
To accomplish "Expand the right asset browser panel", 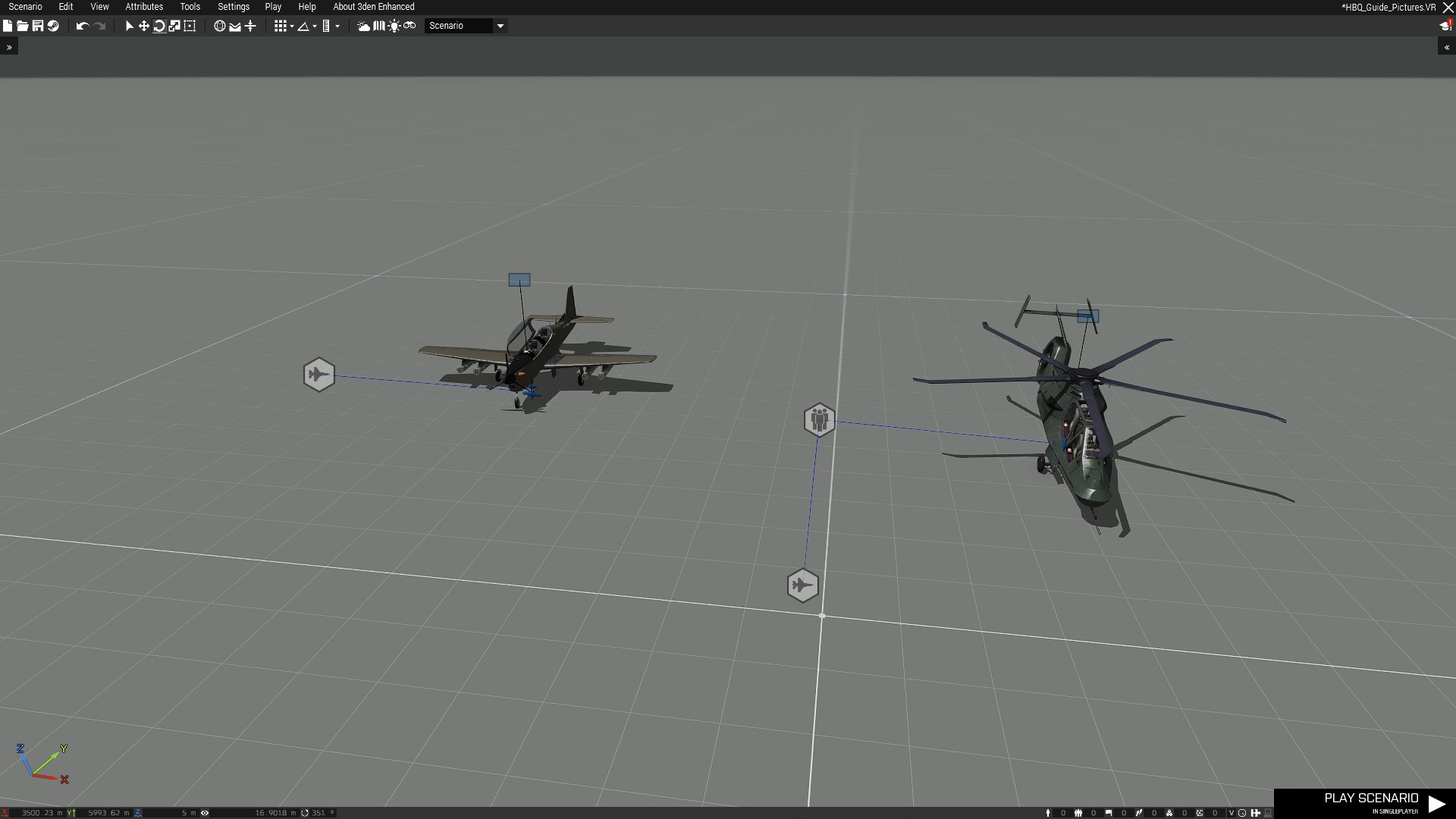I will pyautogui.click(x=1447, y=47).
